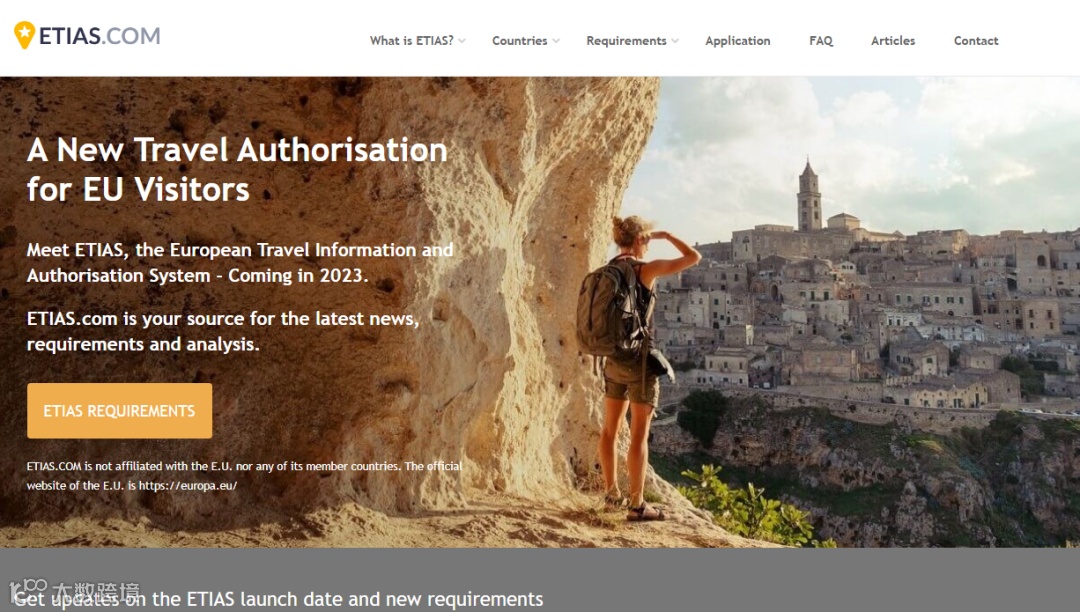Screen dimensions: 1080x612
Task: Open the Contact page
Action: 976,41
